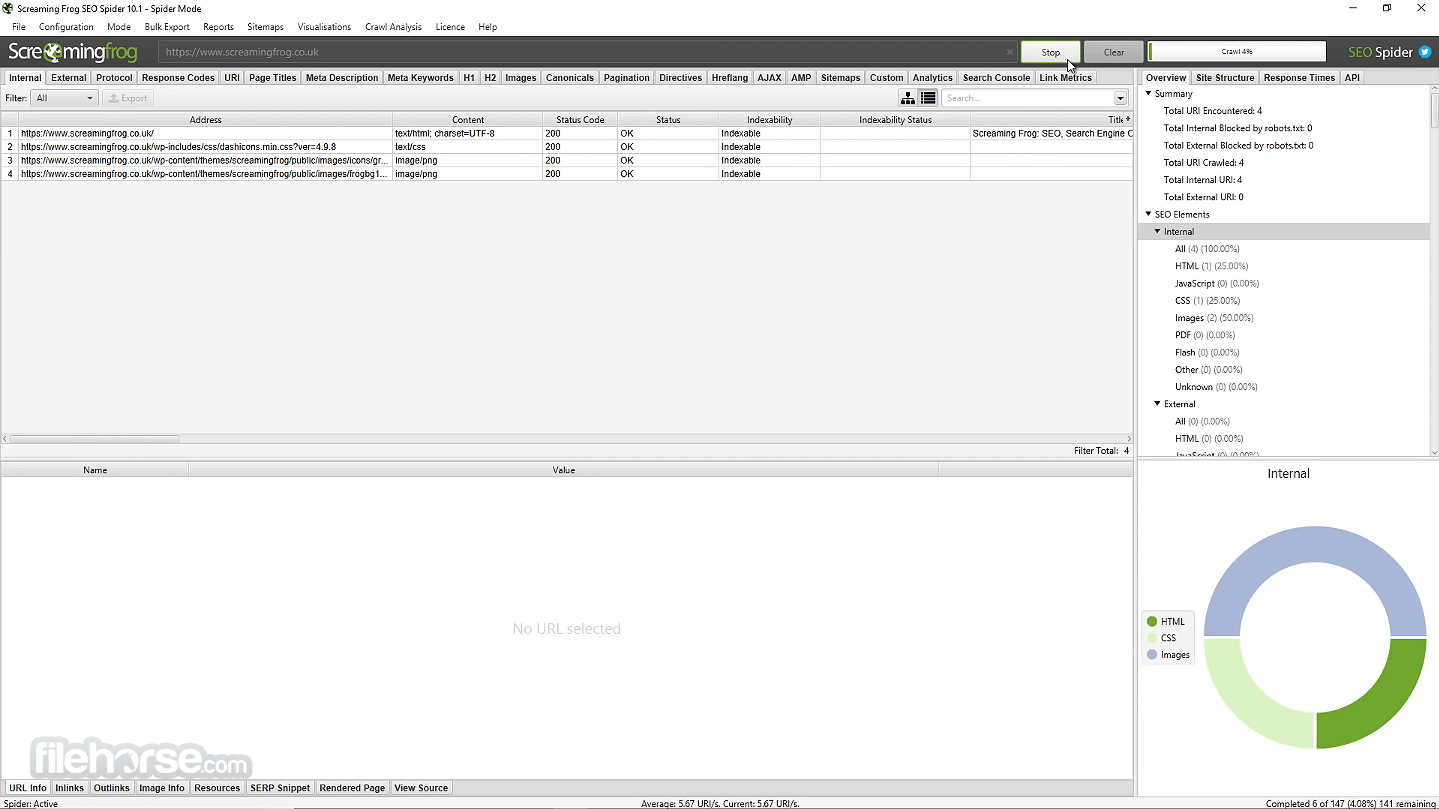Switch to the Response Codes tab

(x=178, y=77)
